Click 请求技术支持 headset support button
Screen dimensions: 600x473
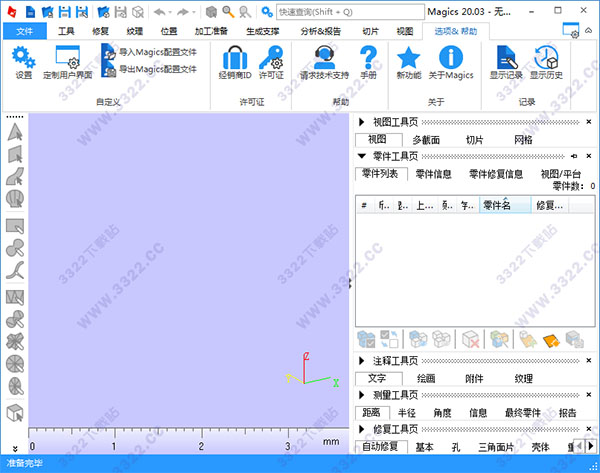pyautogui.click(x=324, y=63)
